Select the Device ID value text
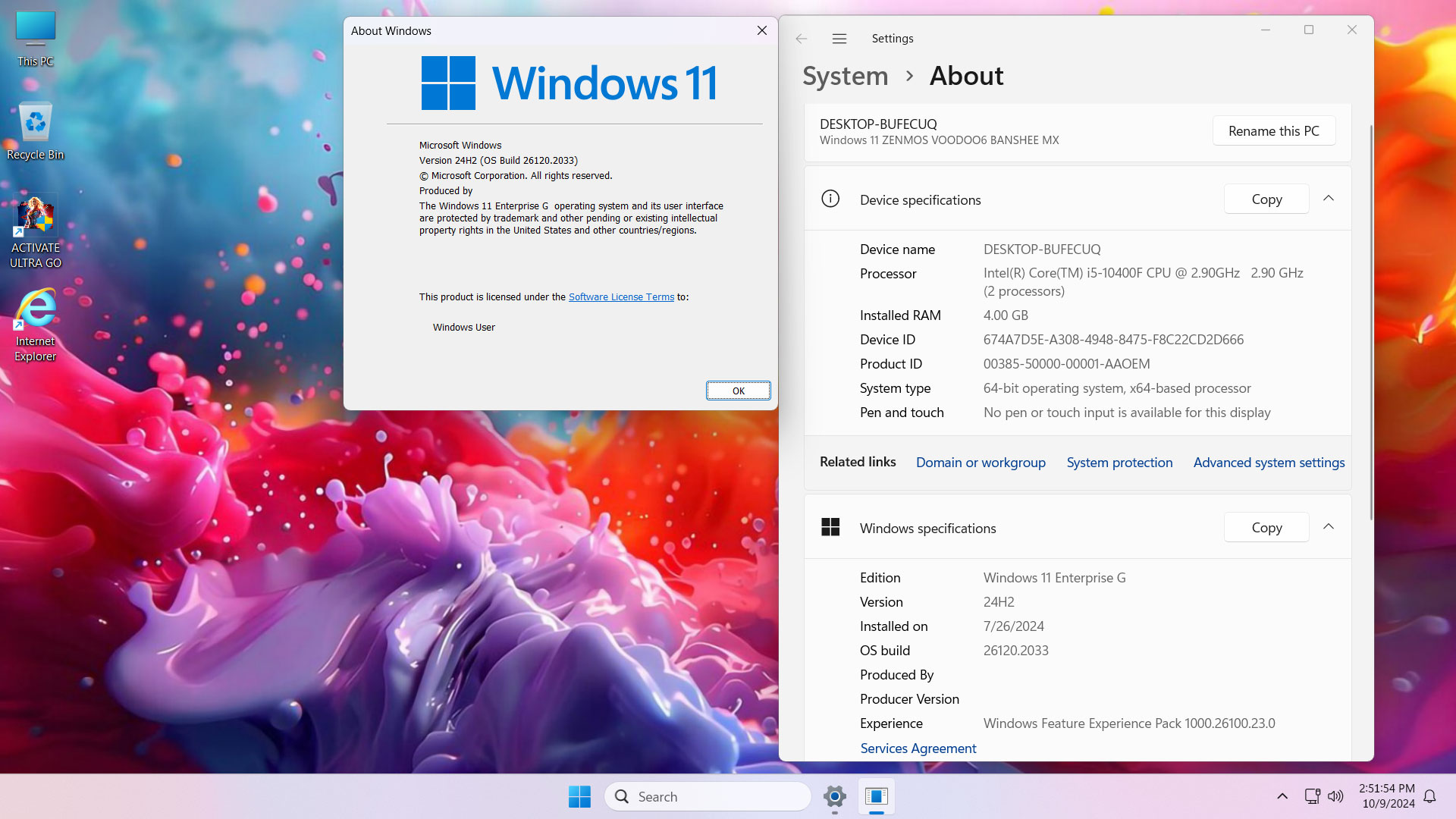This screenshot has width=1456, height=819. click(x=1113, y=340)
